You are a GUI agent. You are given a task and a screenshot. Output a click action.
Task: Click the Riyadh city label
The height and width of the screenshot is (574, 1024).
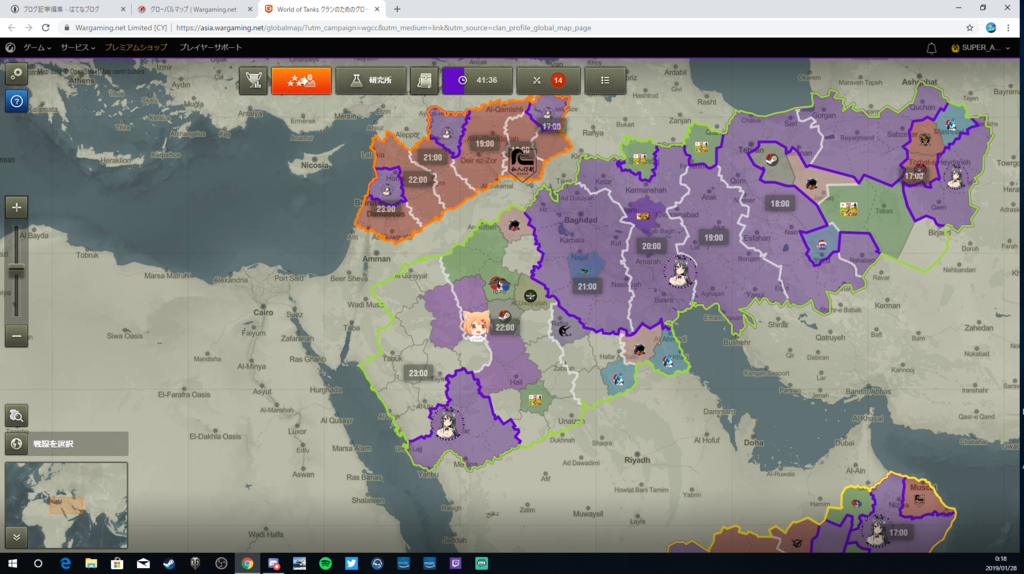coord(637,460)
